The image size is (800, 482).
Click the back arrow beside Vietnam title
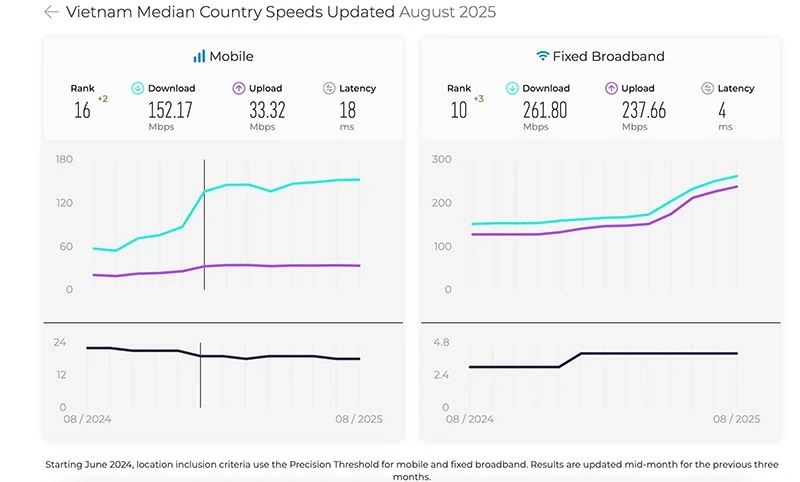click(x=52, y=12)
